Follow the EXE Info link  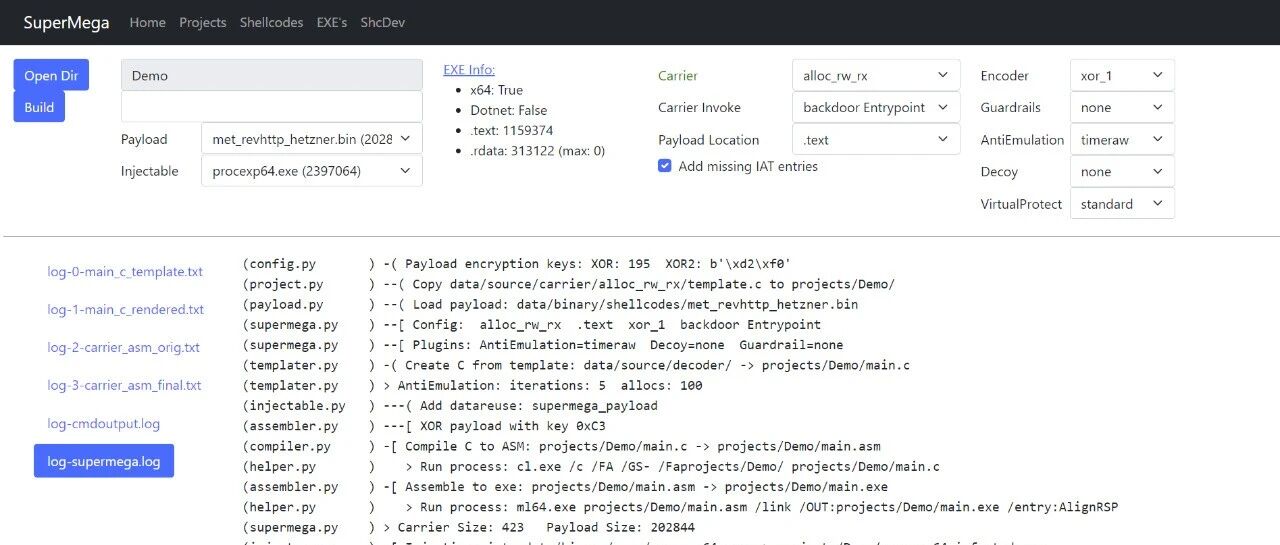coord(469,70)
